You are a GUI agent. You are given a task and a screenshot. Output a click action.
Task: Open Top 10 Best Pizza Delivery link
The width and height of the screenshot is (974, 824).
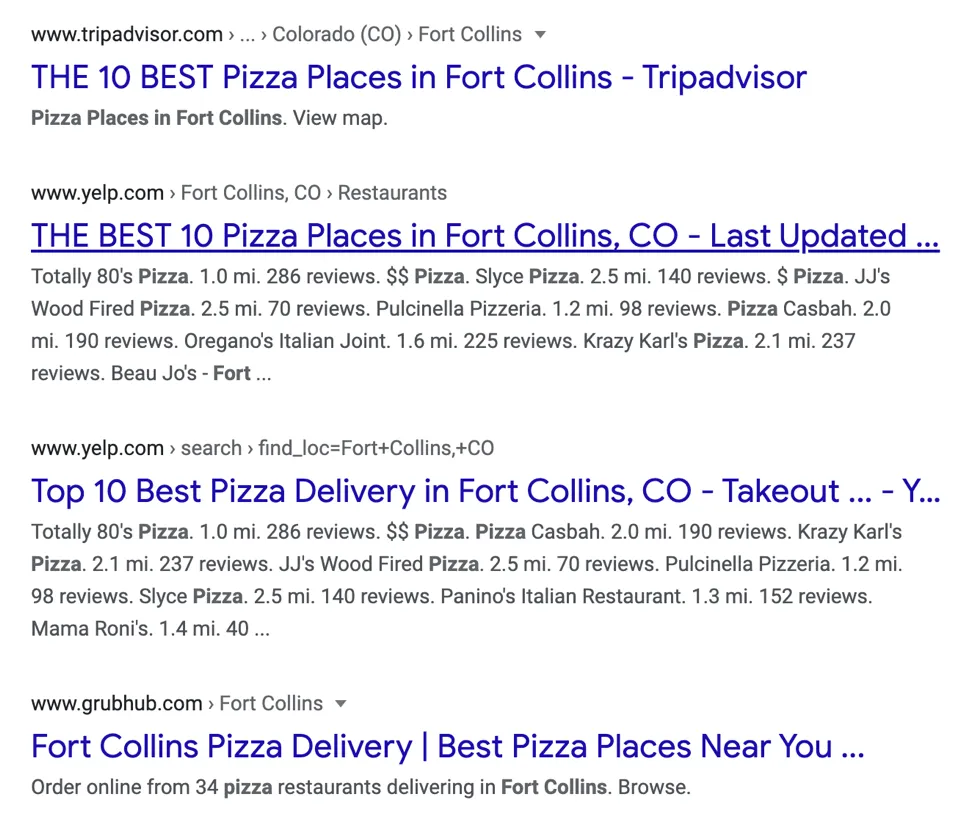tap(484, 491)
